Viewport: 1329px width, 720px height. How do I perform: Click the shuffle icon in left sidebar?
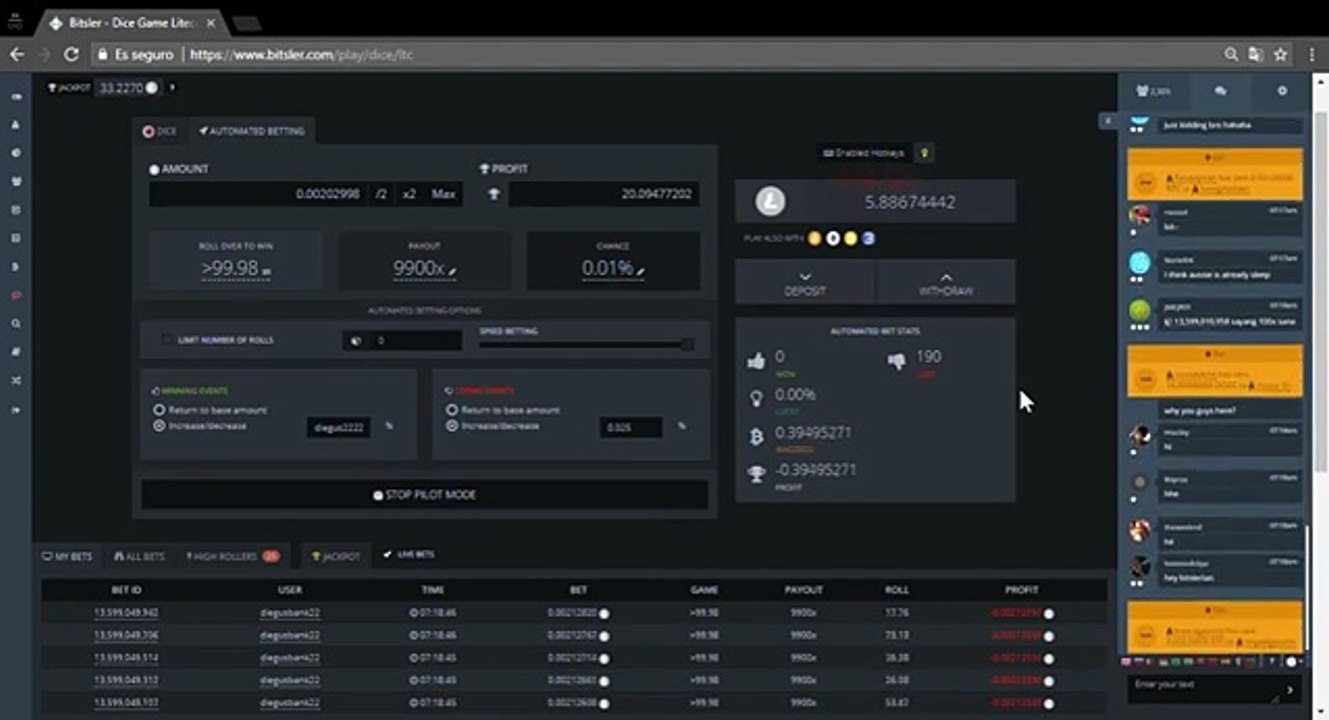tap(16, 381)
